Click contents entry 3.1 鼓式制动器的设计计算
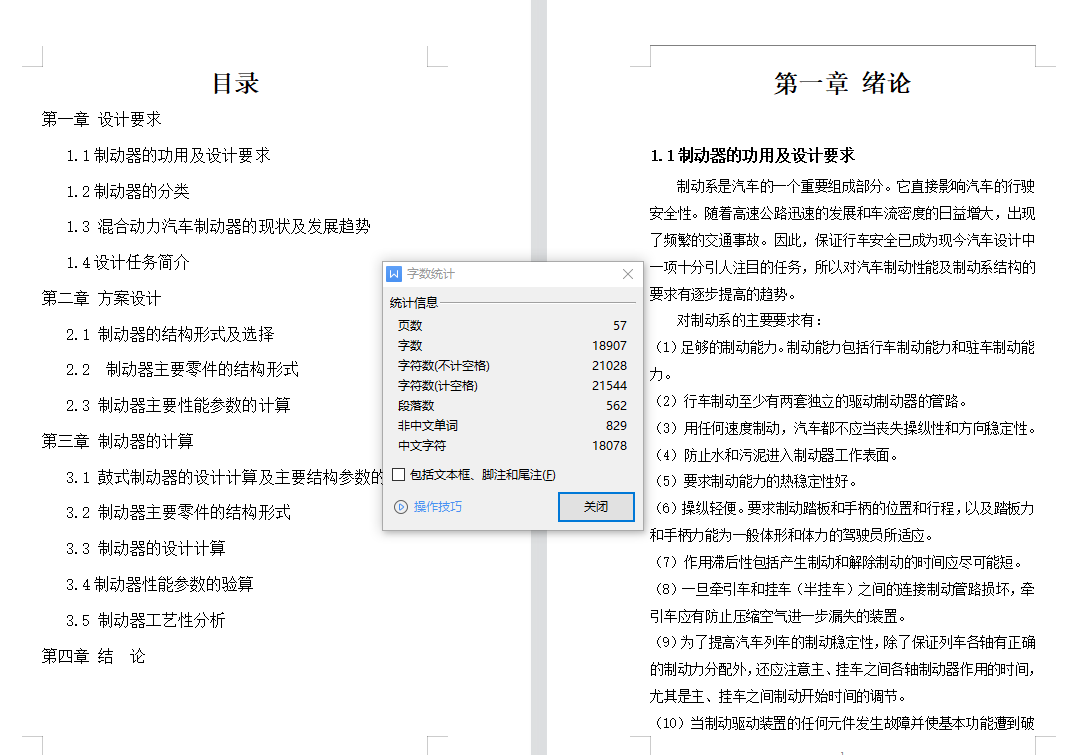1073x755 pixels. pos(224,477)
